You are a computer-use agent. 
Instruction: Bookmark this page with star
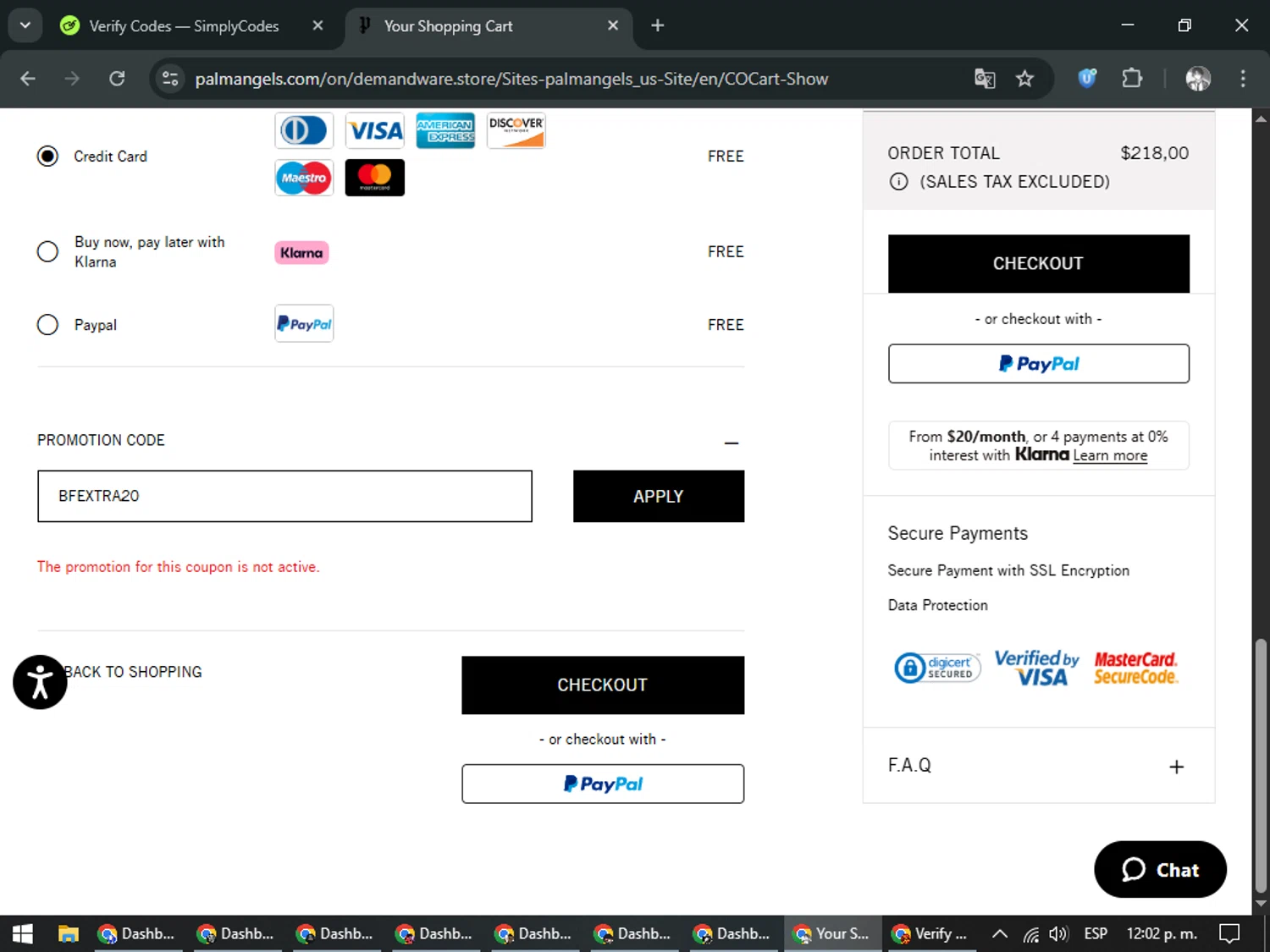pyautogui.click(x=1024, y=79)
